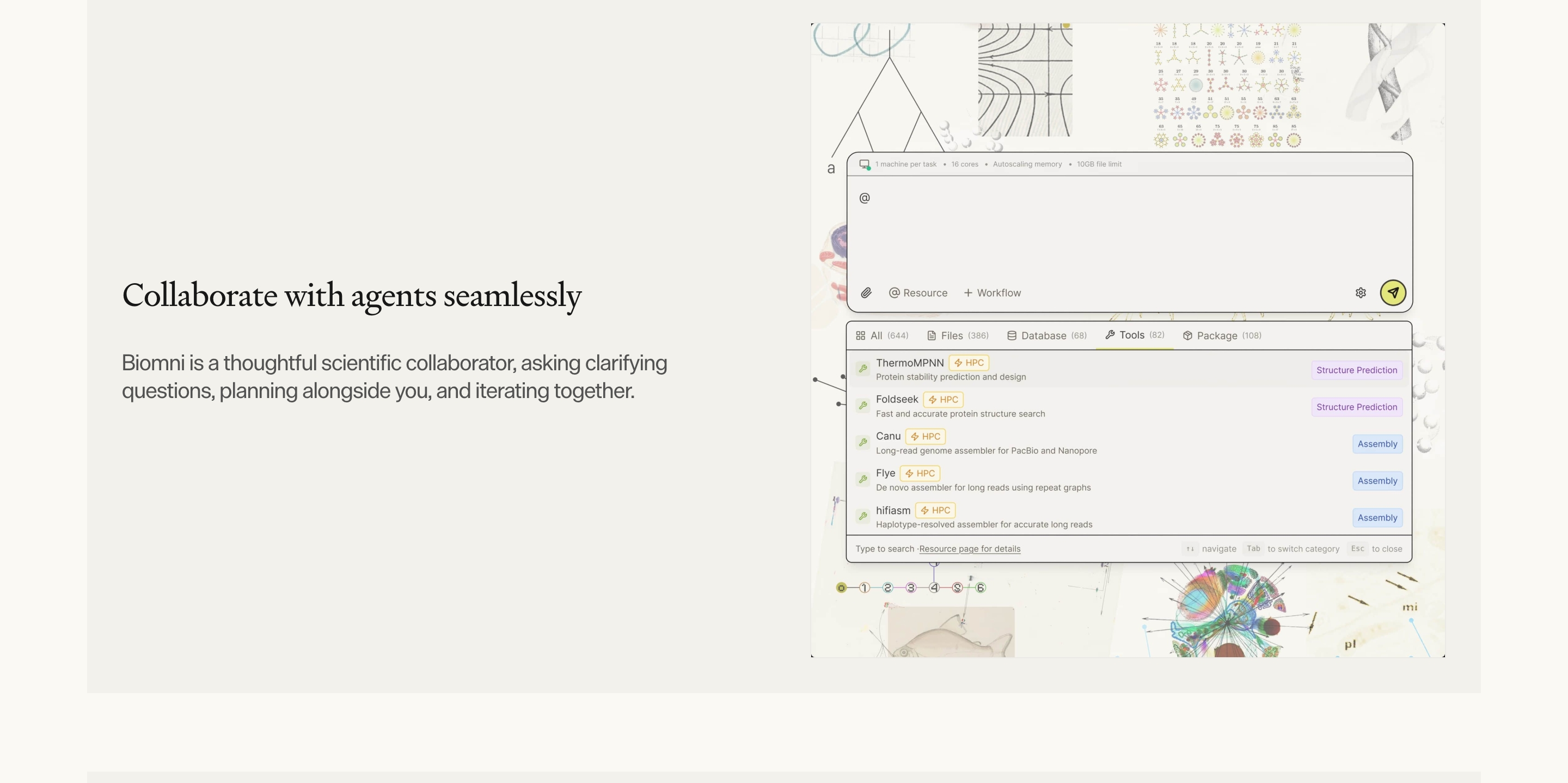Click the '10GB file limit' text
The width and height of the screenshot is (1568, 783).
pyautogui.click(x=1099, y=164)
